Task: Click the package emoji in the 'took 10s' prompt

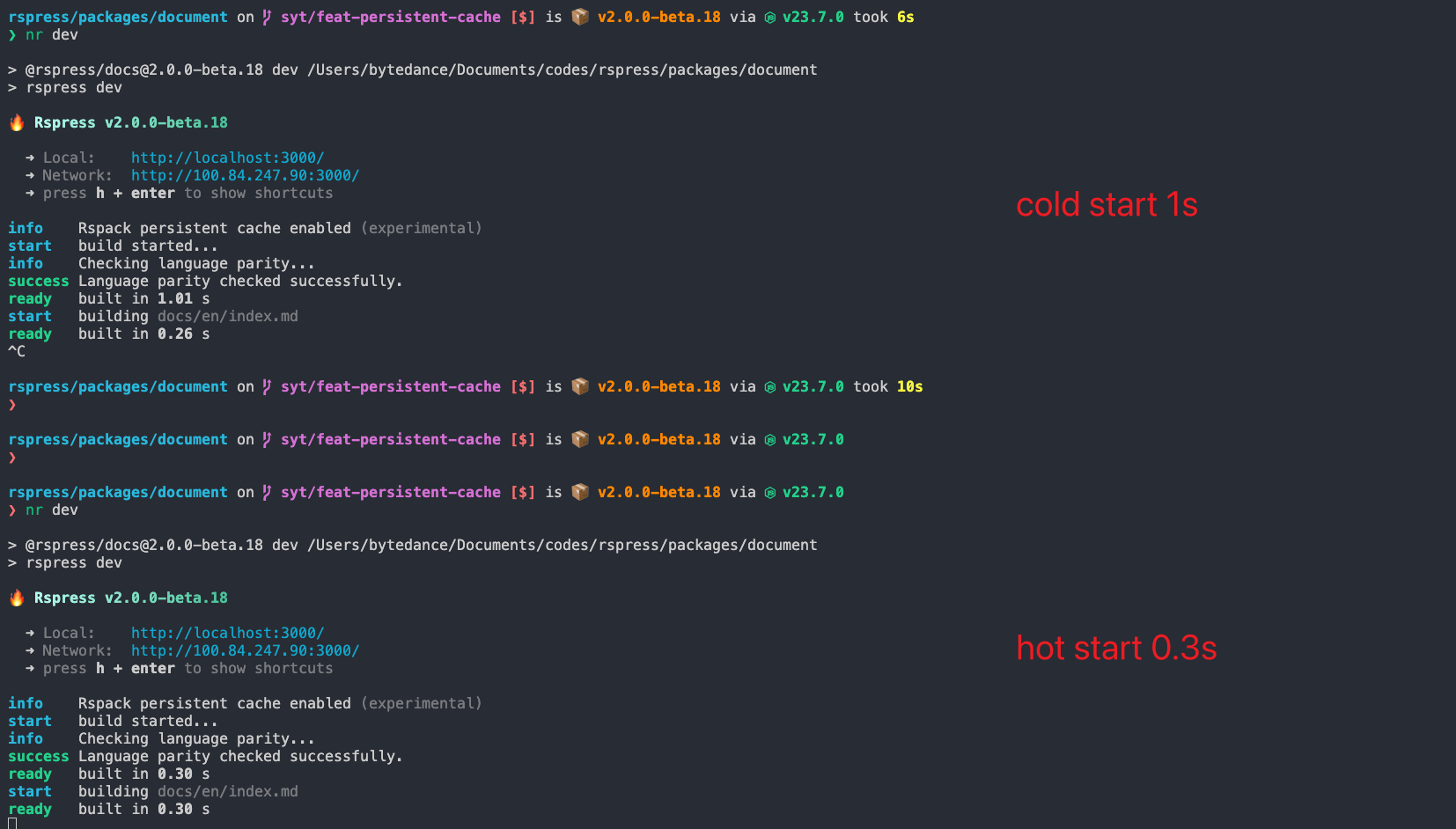Action: click(x=580, y=386)
